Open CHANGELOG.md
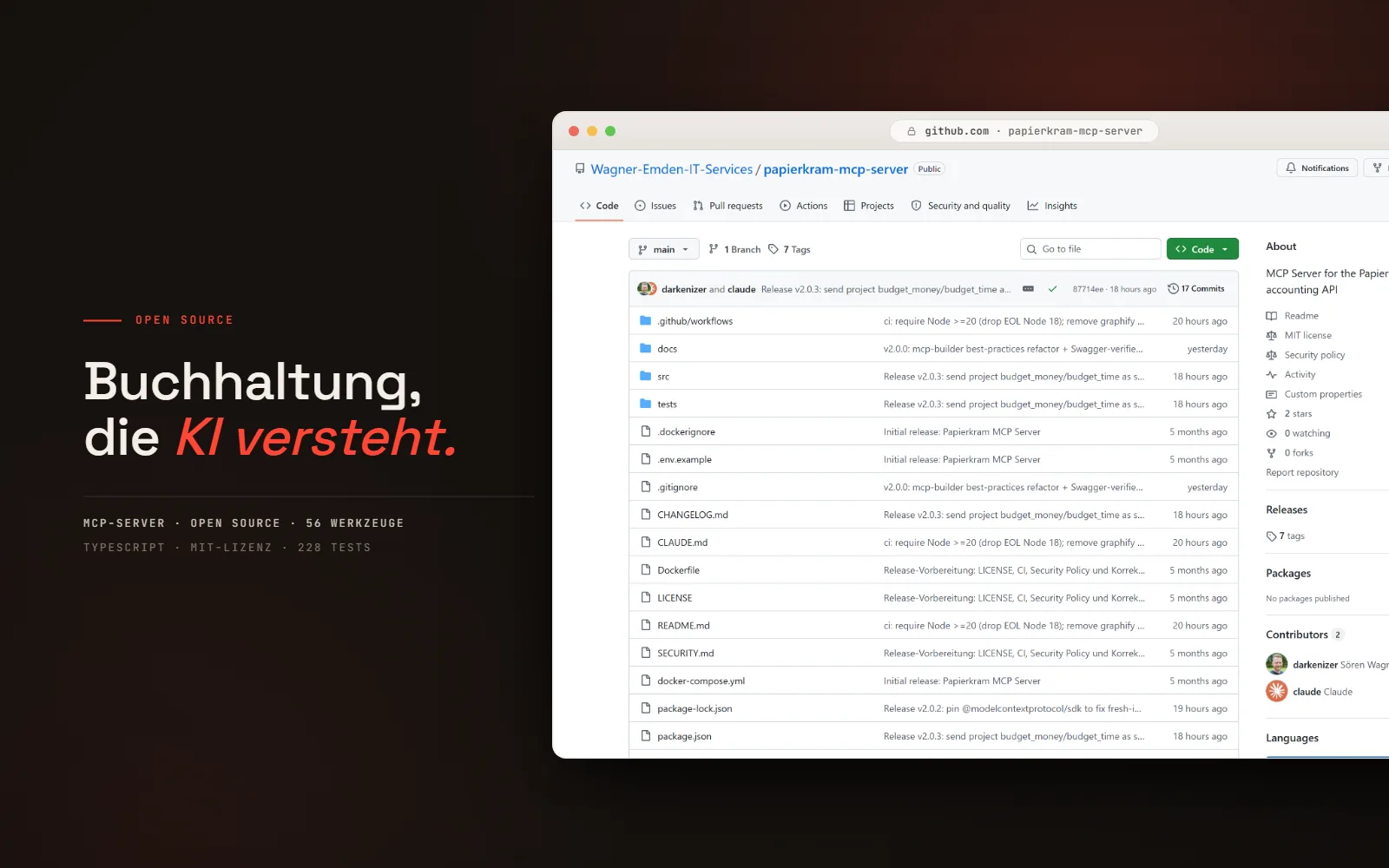1389x868 pixels. [693, 515]
